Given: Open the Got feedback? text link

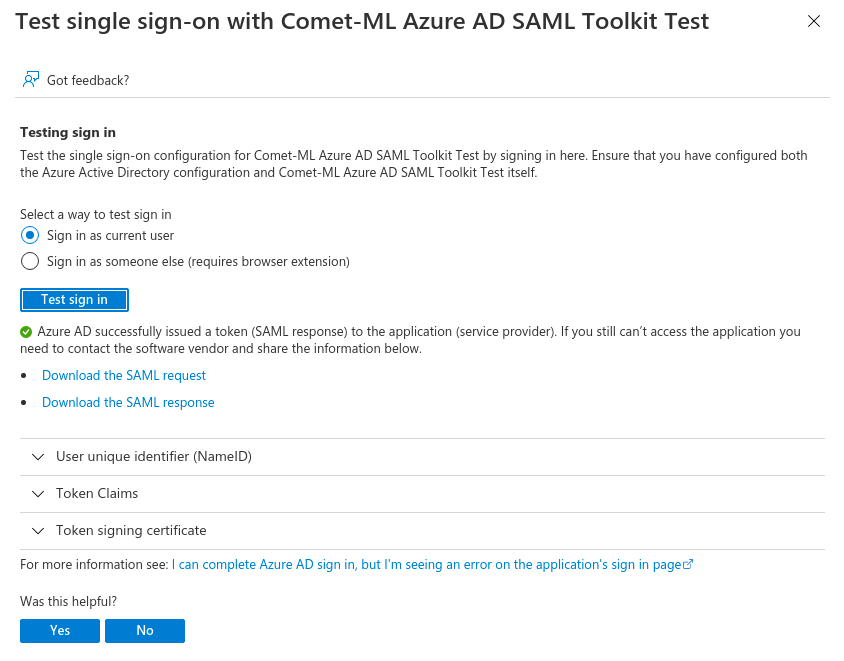Looking at the screenshot, I should (x=88, y=80).
